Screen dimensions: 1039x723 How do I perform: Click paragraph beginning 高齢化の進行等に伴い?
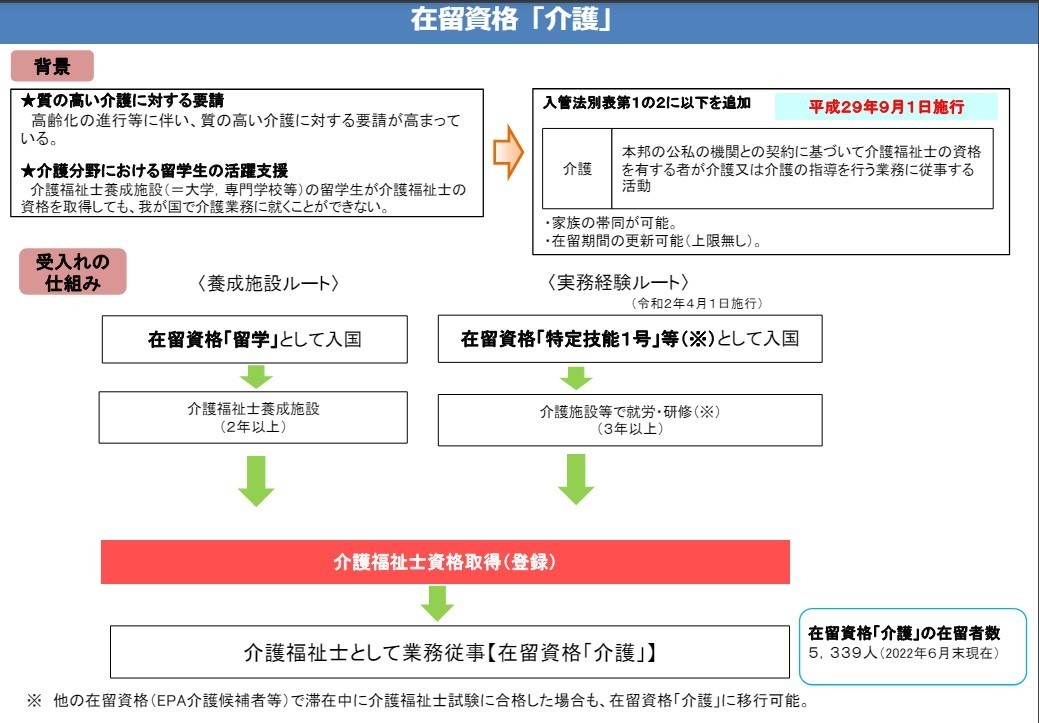click(x=240, y=129)
